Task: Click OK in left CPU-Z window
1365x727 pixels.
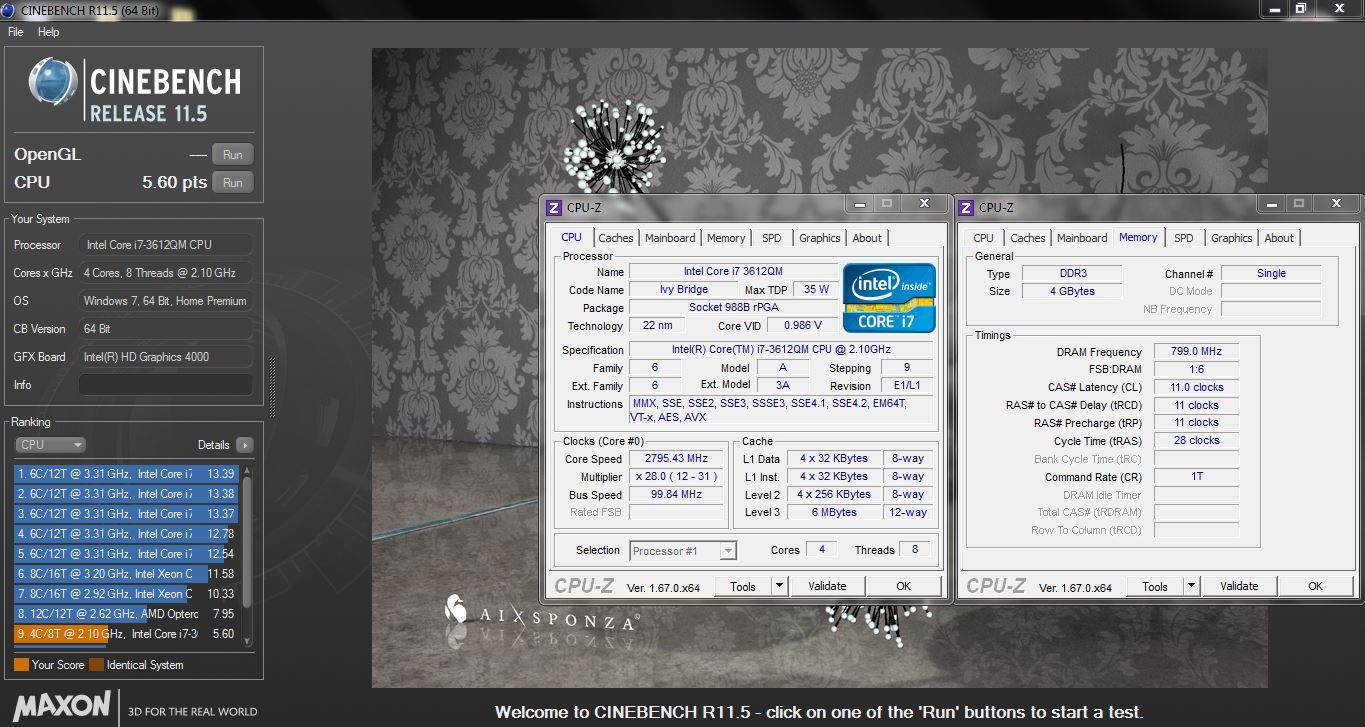Action: 904,586
